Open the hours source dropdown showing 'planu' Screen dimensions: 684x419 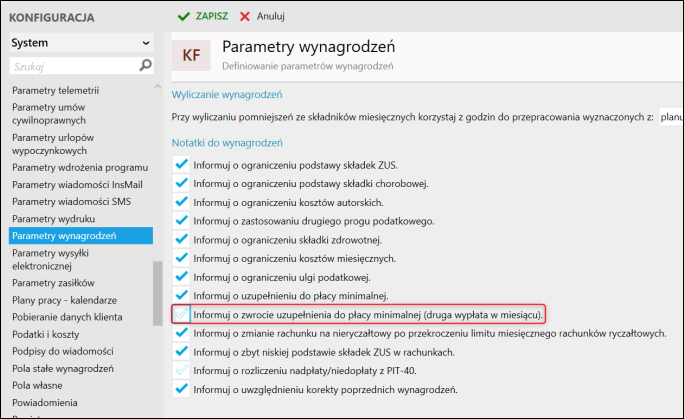coord(670,117)
